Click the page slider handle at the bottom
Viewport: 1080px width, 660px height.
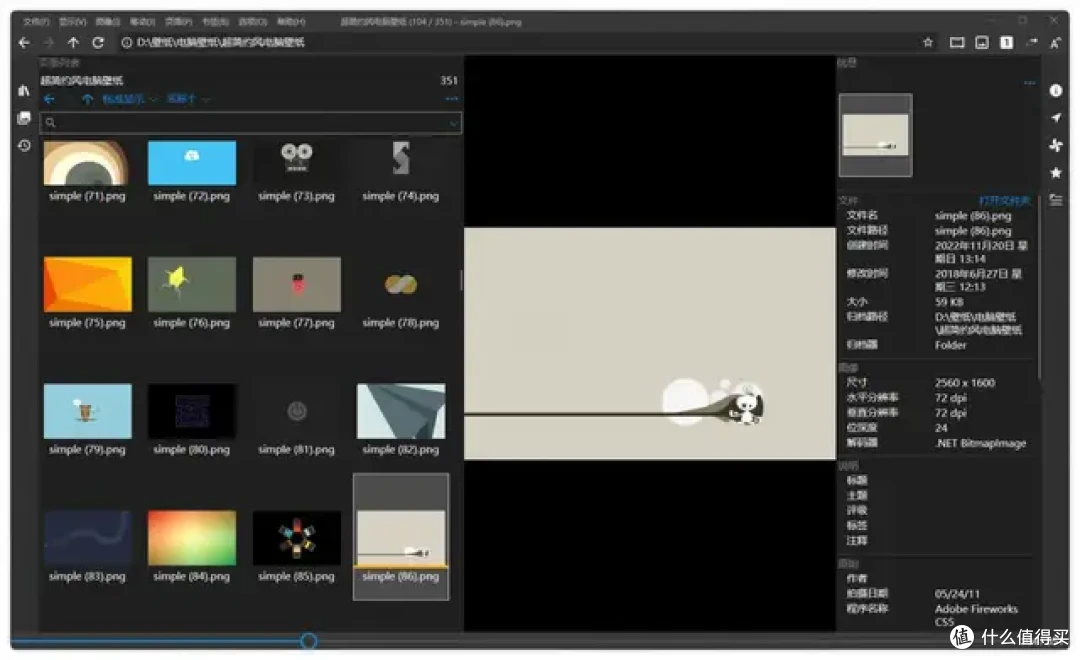[309, 641]
